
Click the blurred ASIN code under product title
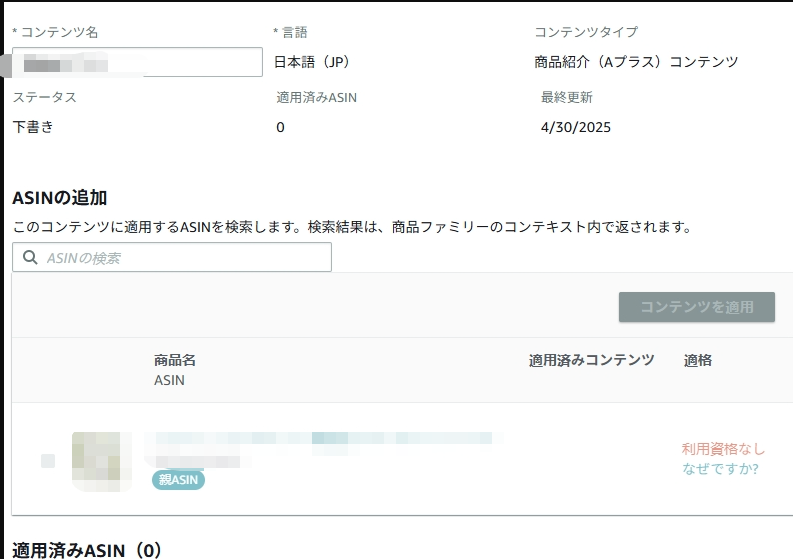coord(198,461)
